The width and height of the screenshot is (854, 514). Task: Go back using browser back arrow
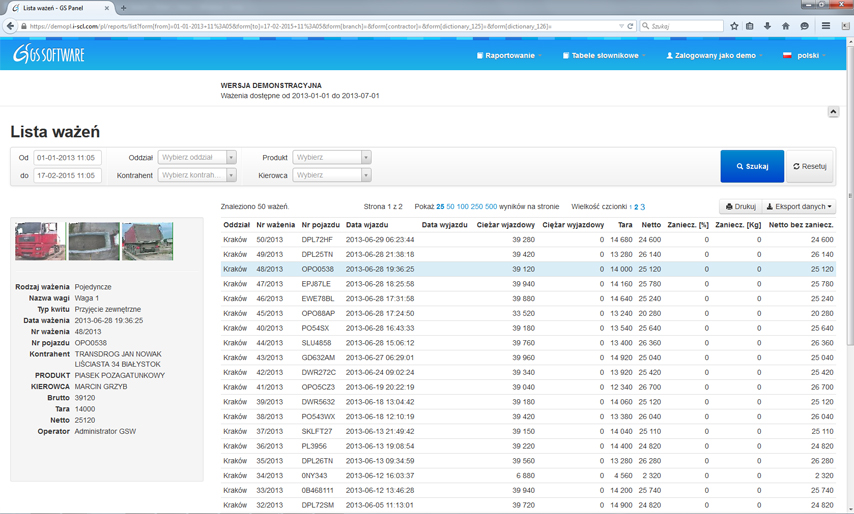click(11, 26)
